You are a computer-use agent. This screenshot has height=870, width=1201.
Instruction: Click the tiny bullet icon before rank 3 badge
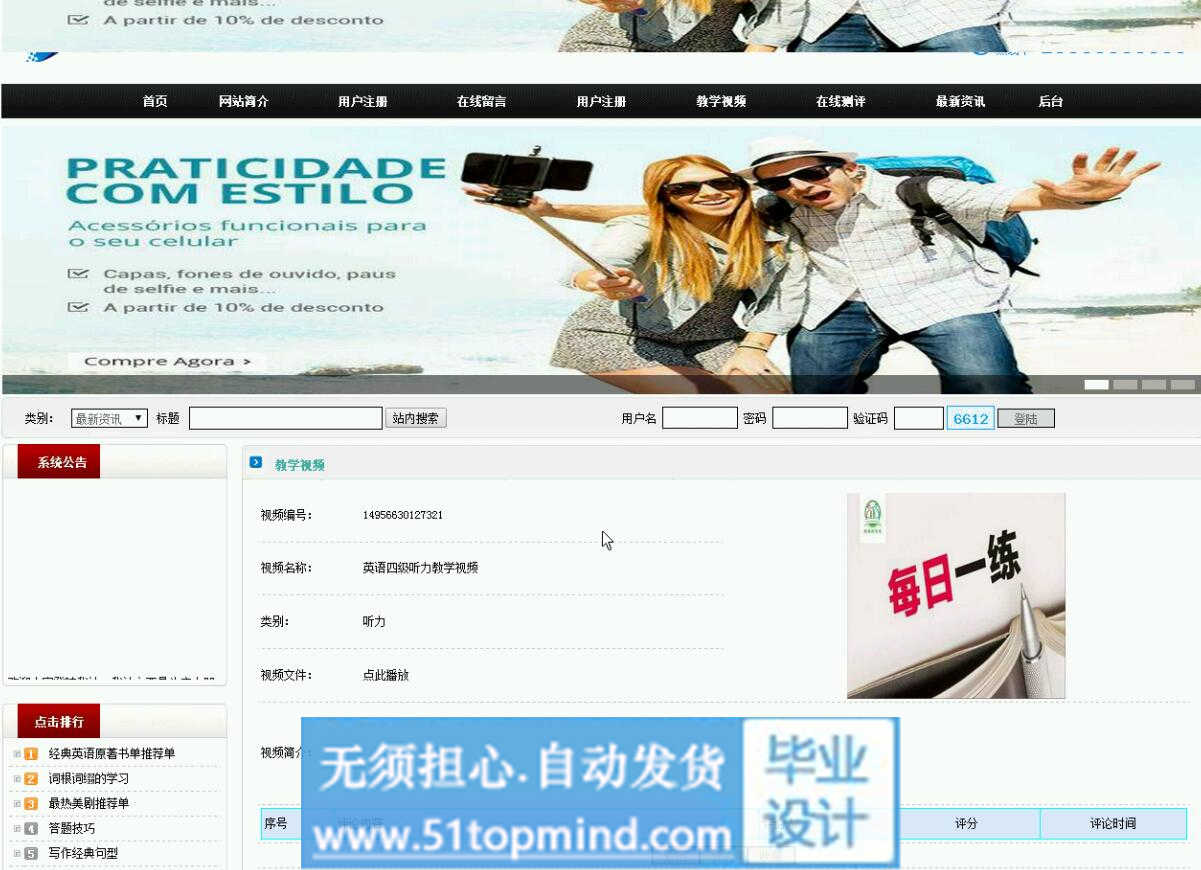[17, 804]
